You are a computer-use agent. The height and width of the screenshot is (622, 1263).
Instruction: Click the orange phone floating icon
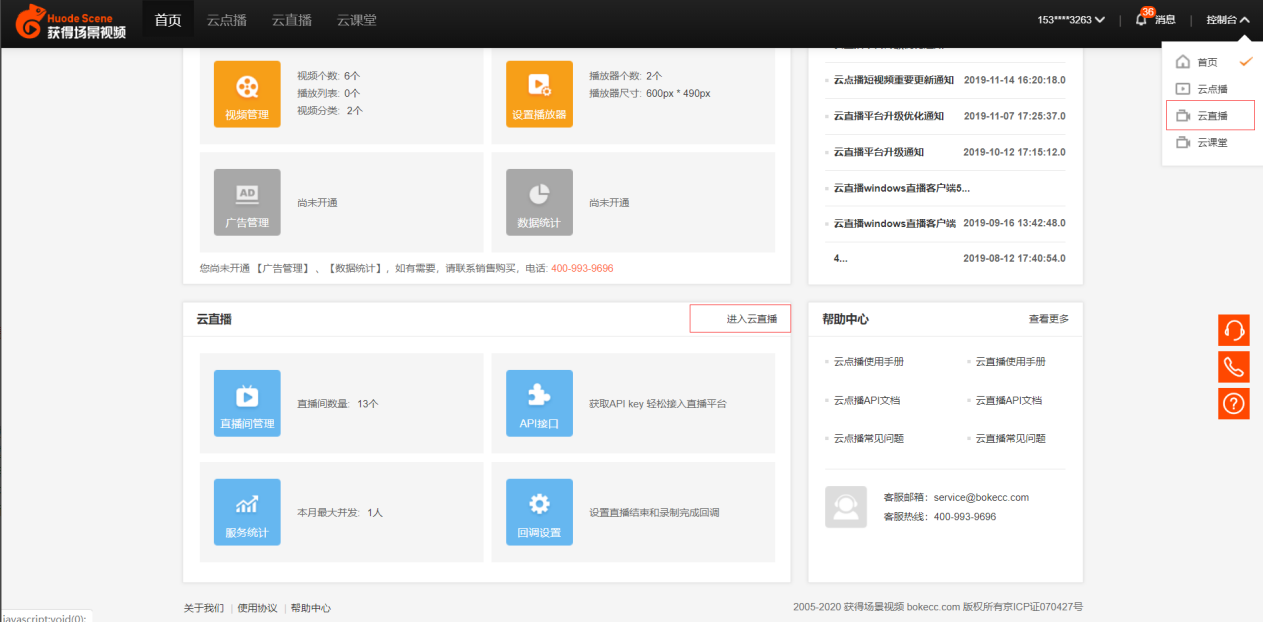pos(1233,367)
